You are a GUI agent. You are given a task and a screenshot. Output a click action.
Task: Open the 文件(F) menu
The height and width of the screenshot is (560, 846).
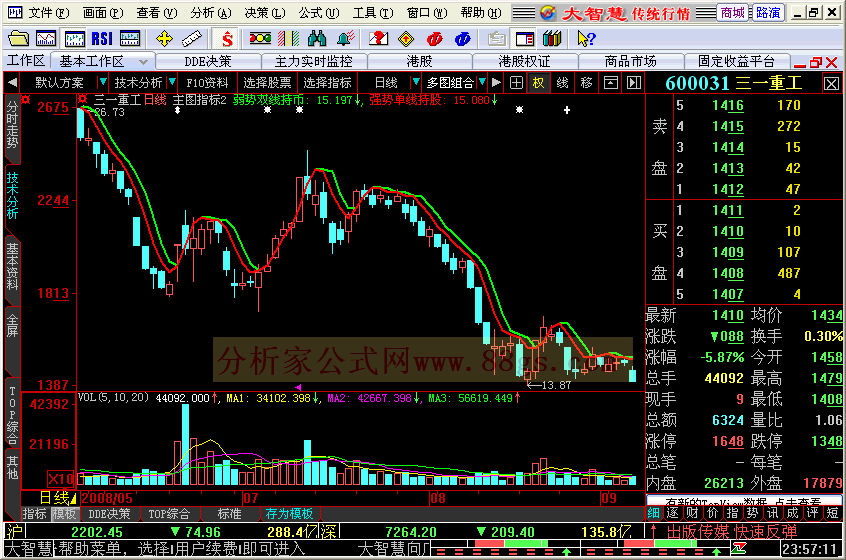coord(48,12)
